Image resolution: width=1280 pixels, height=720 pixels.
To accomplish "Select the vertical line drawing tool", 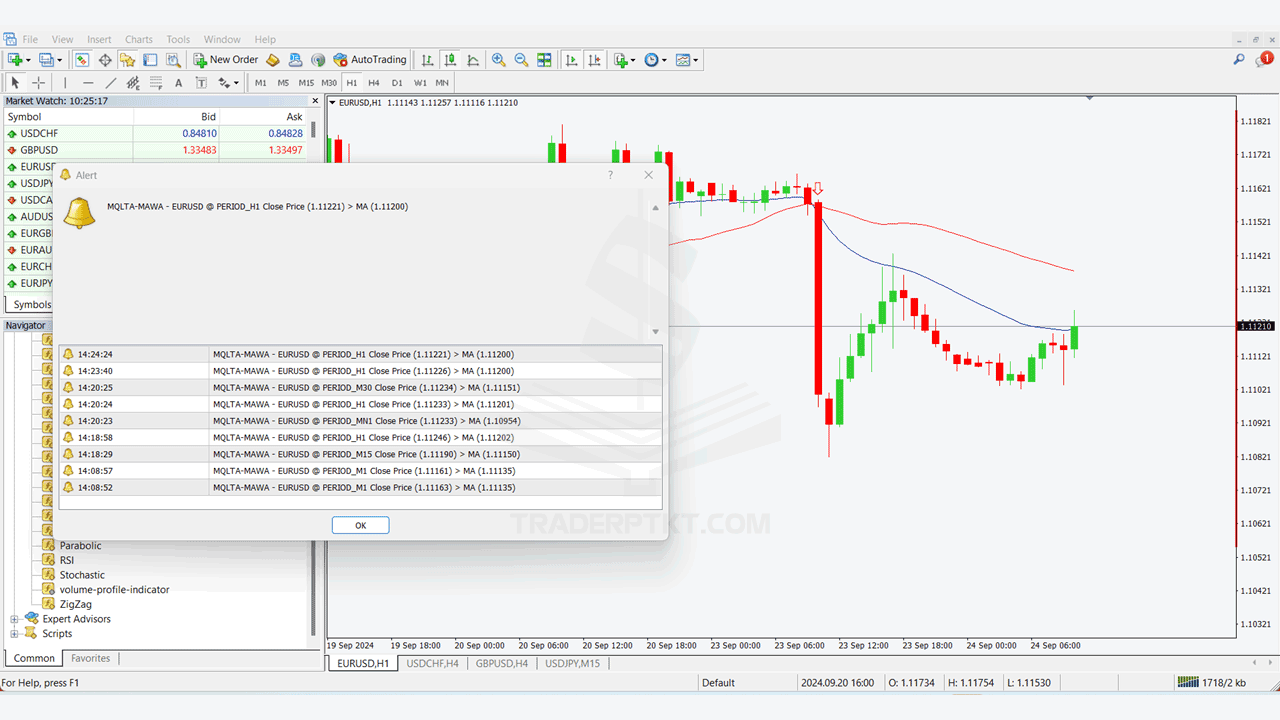I will coord(65,83).
